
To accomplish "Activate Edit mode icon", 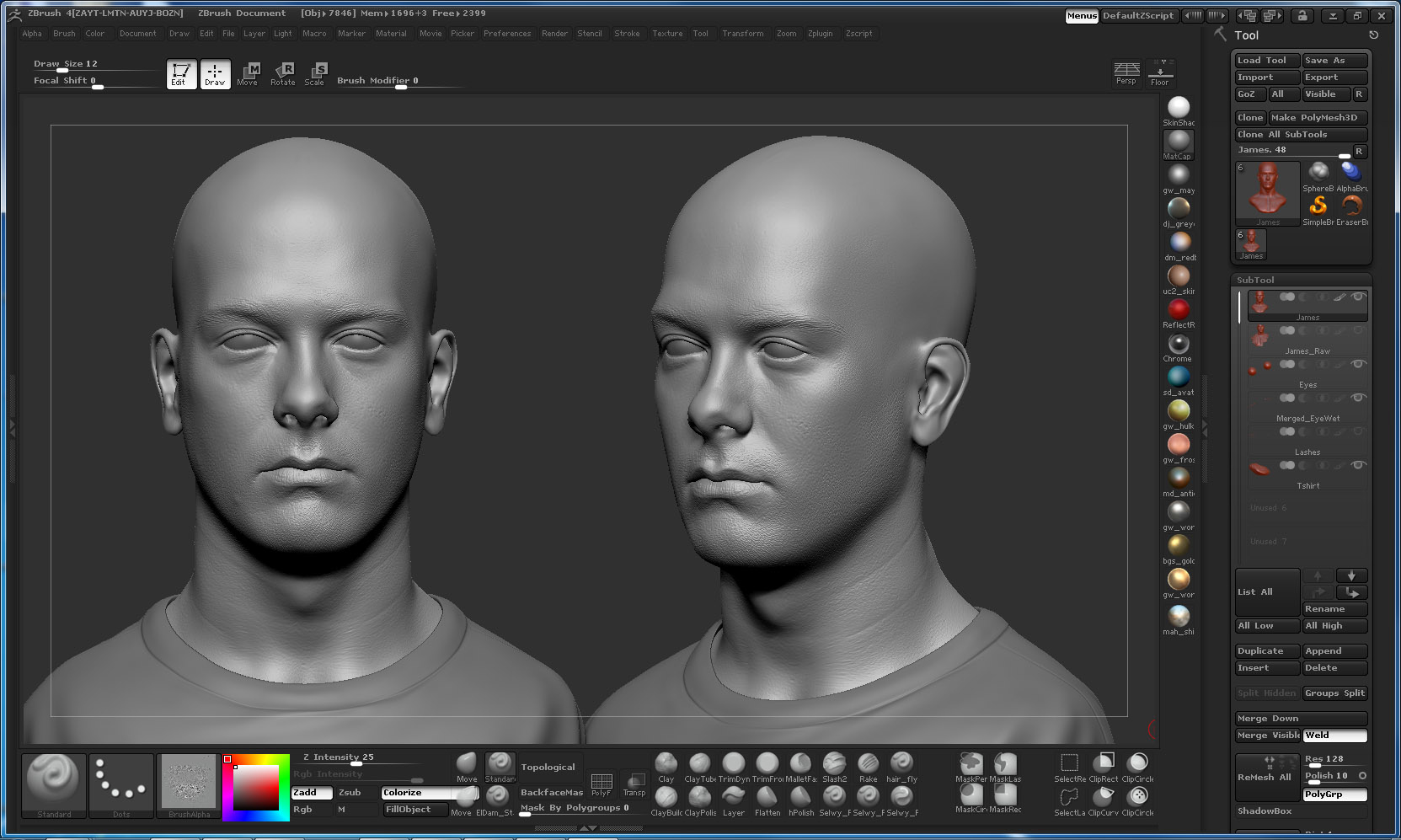I will (x=181, y=74).
